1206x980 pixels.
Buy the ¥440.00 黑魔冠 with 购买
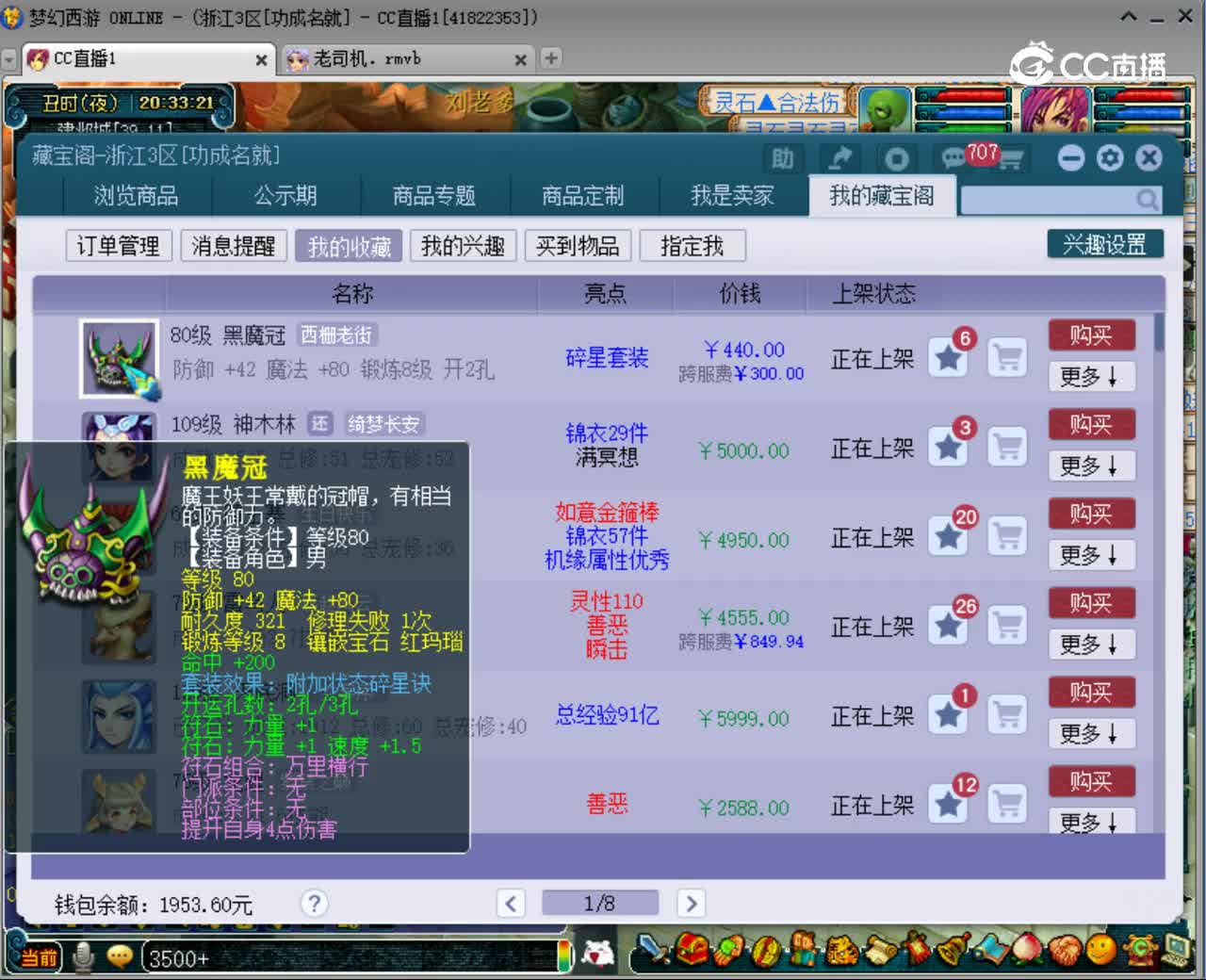point(1091,335)
